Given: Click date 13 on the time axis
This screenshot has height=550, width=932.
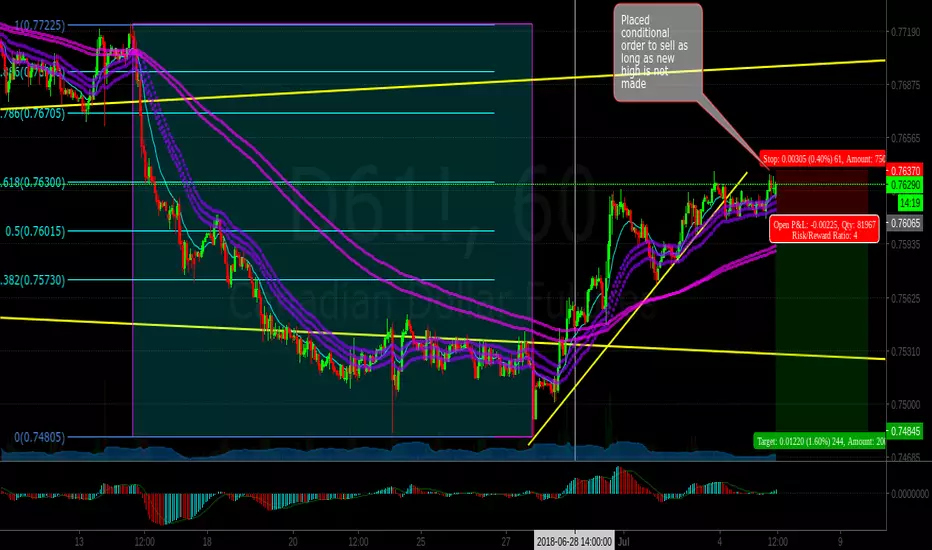Looking at the screenshot, I should (79, 542).
